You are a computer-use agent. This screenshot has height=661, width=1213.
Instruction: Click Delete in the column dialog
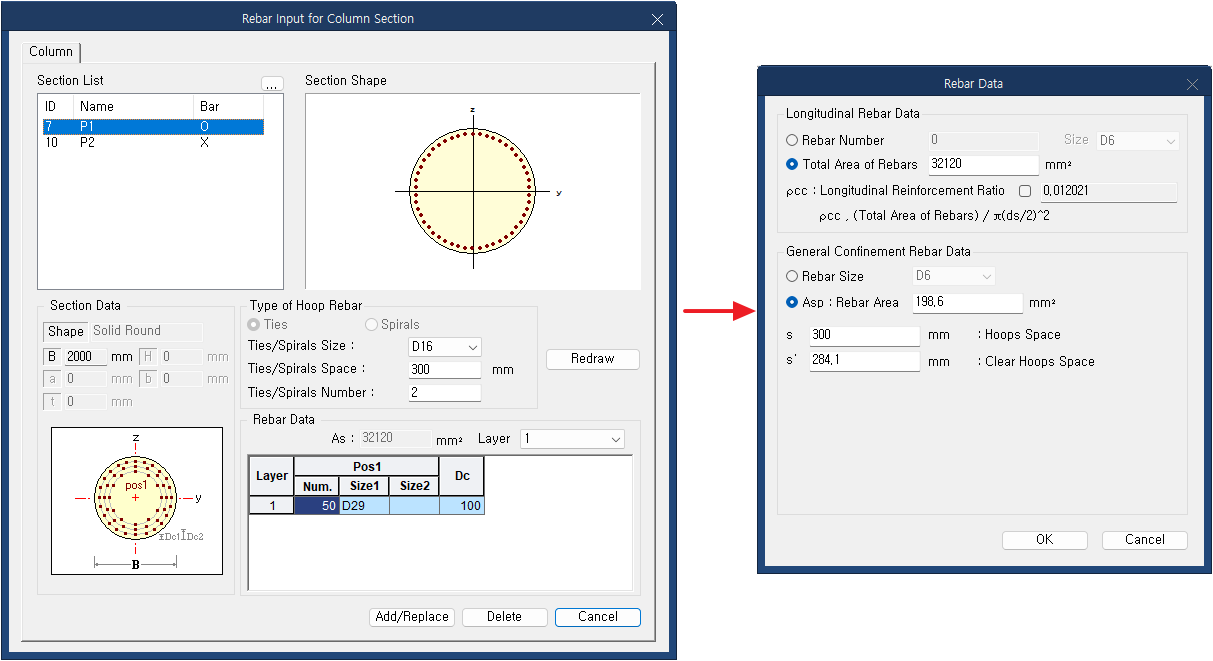(x=504, y=617)
